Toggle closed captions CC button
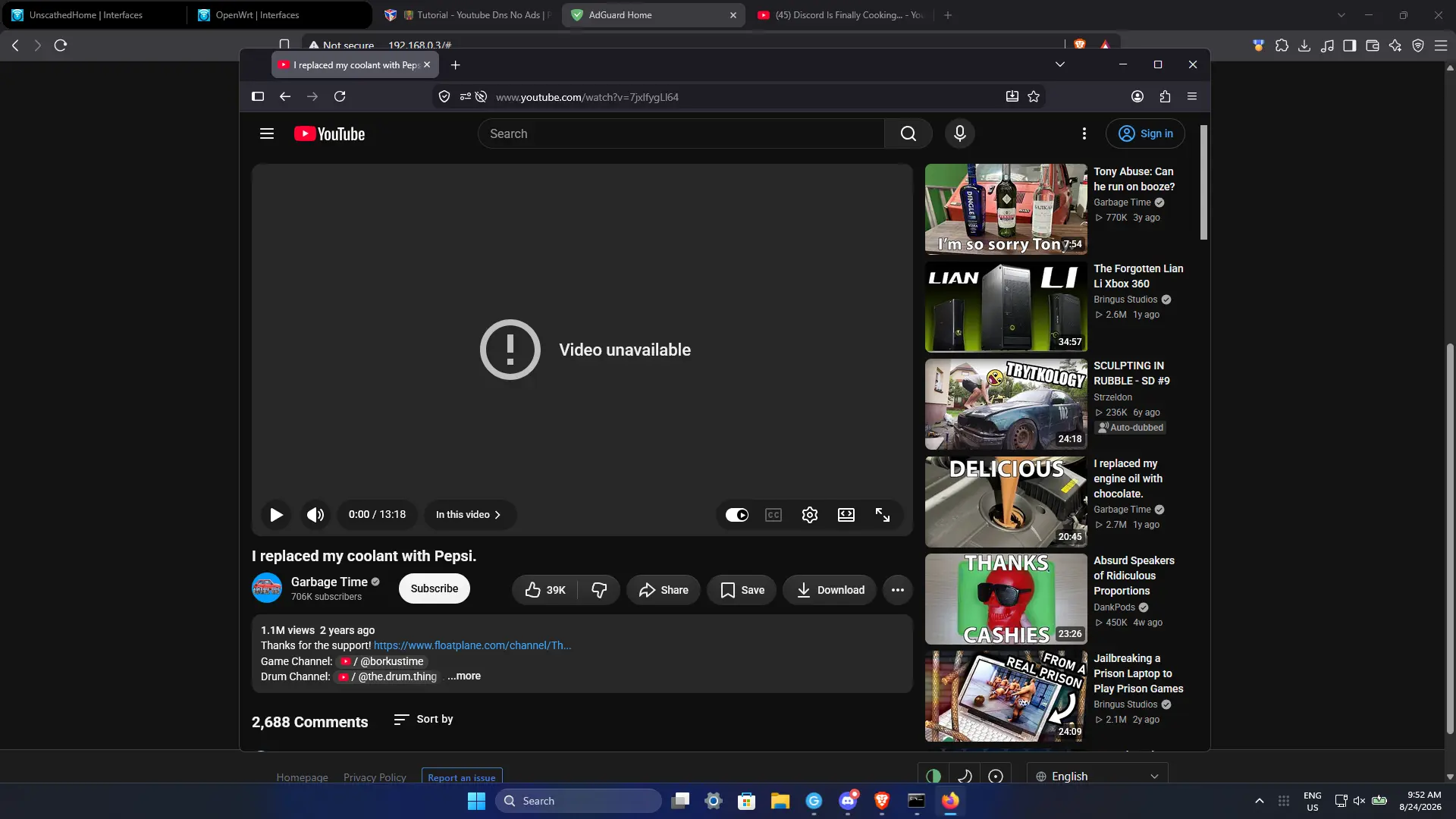Viewport: 1456px width, 819px height. pos(773,515)
